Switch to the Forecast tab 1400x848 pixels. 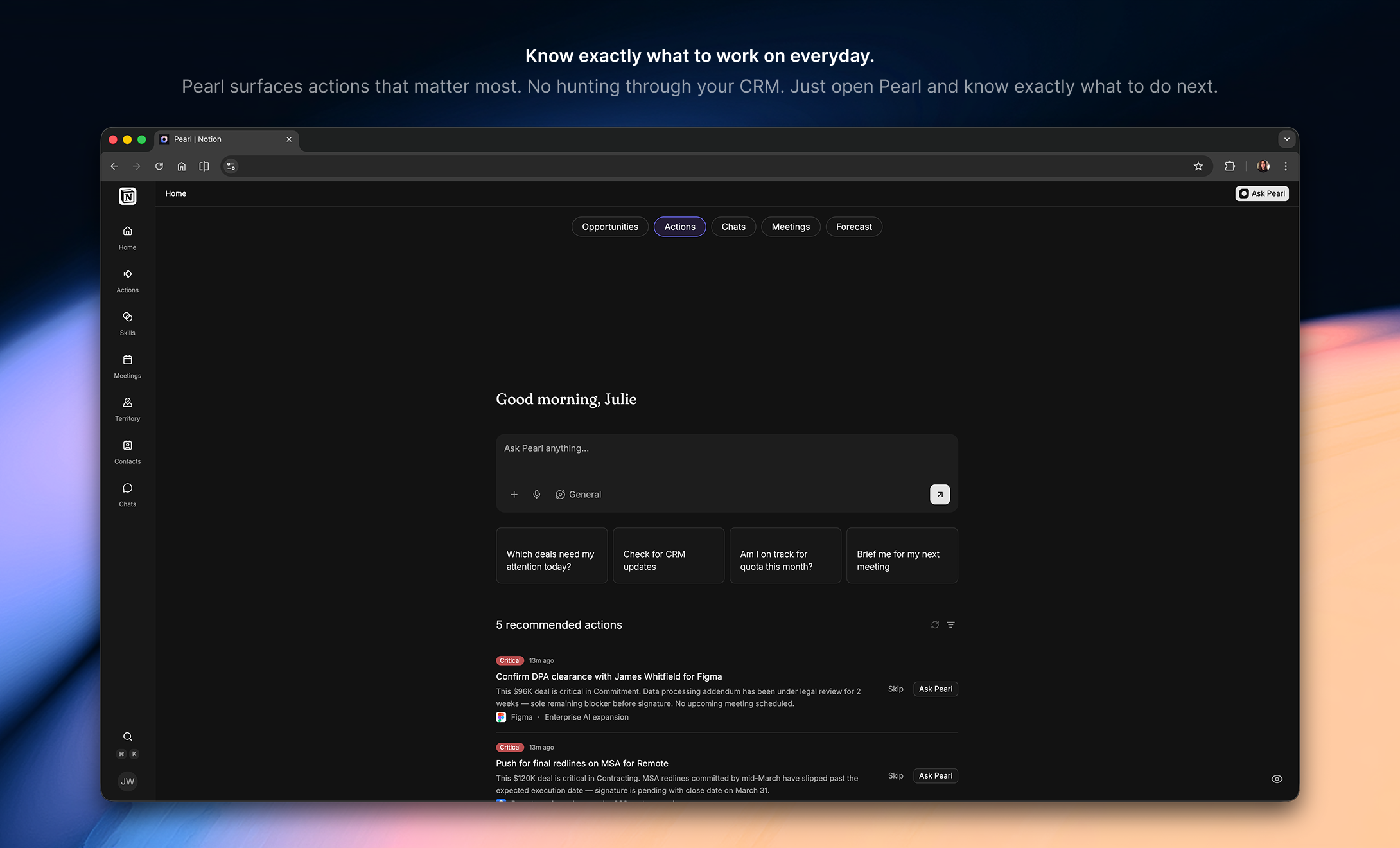coord(854,227)
